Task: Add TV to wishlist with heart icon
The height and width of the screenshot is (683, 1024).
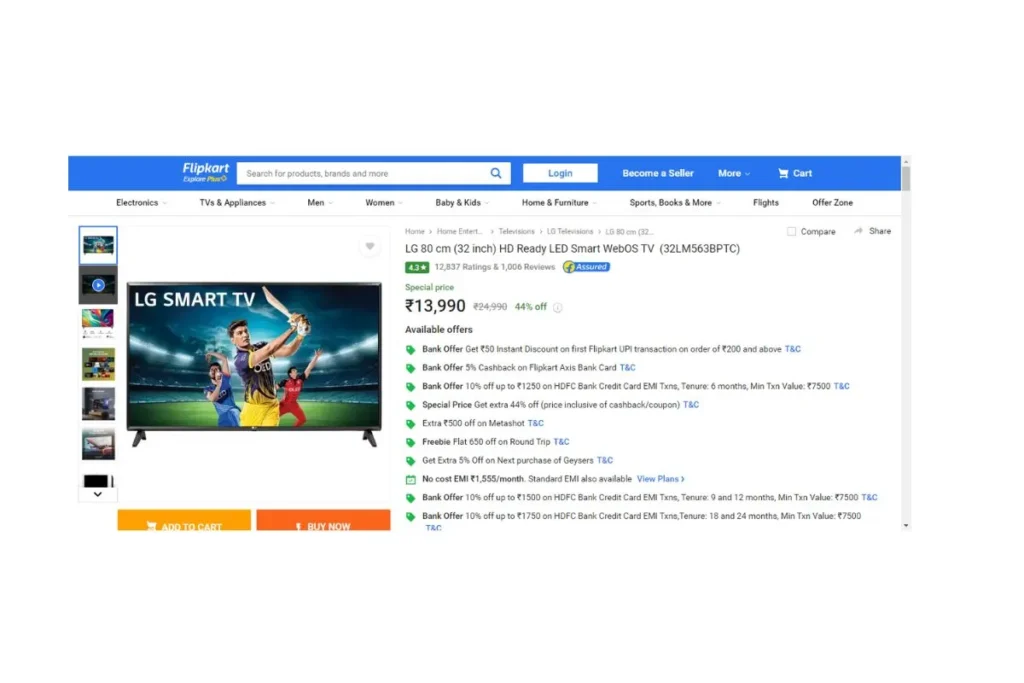Action: (370, 246)
